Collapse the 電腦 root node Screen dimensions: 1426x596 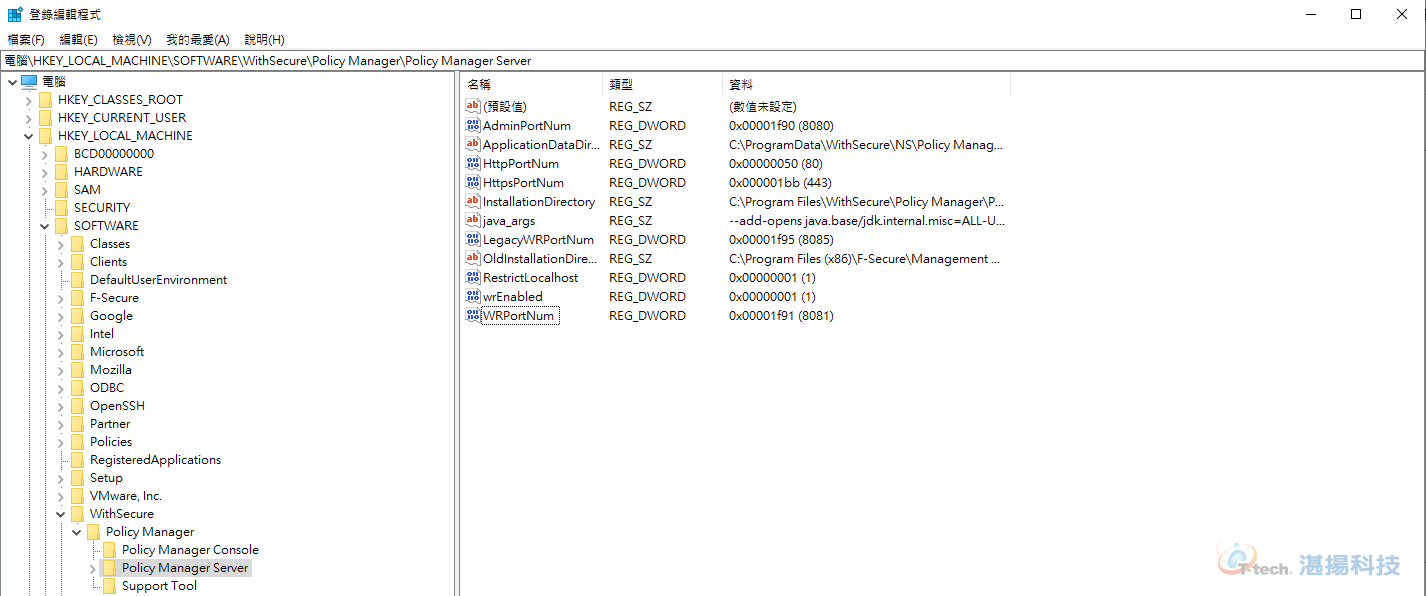tap(11, 81)
